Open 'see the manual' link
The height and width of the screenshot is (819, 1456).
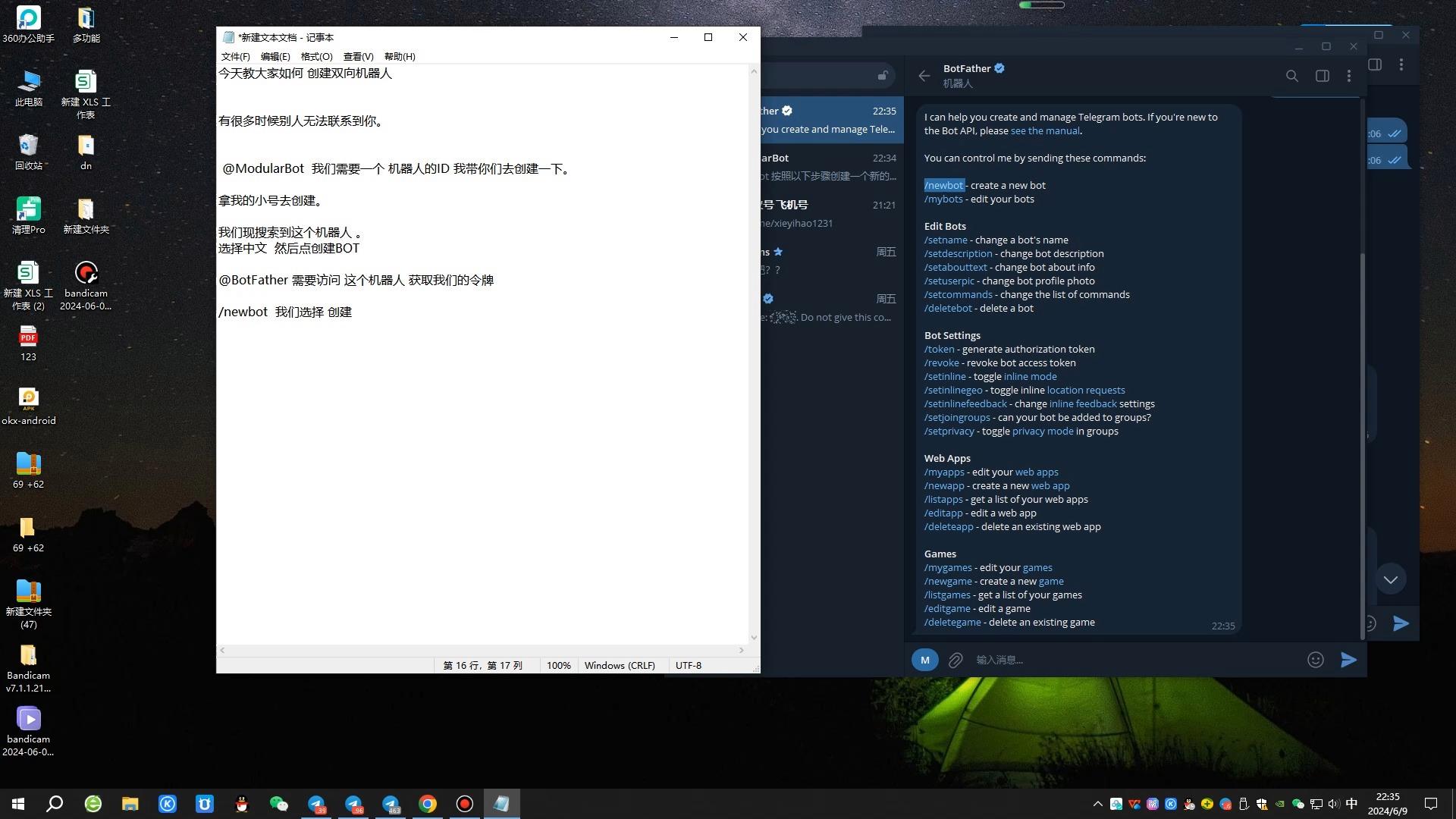1045,130
